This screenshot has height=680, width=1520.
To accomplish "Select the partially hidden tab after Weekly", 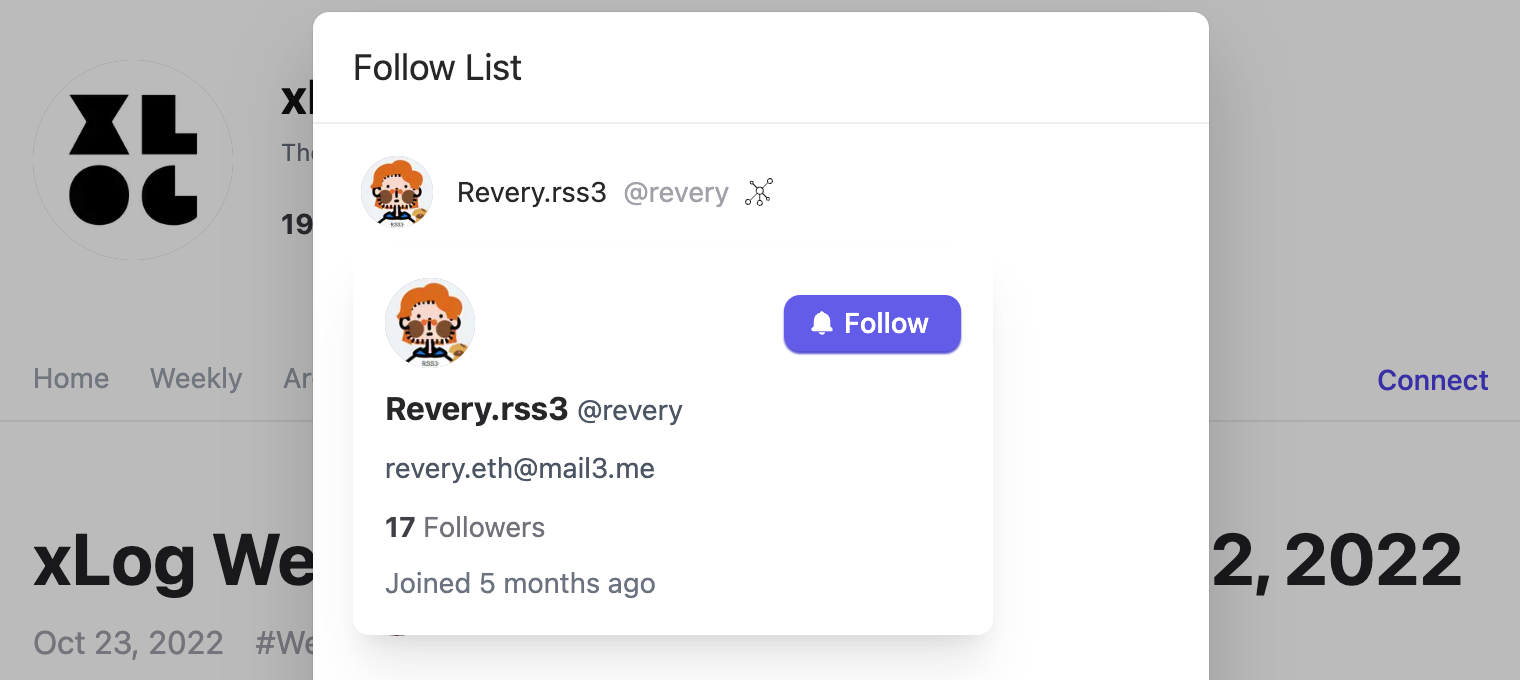I will tap(297, 378).
